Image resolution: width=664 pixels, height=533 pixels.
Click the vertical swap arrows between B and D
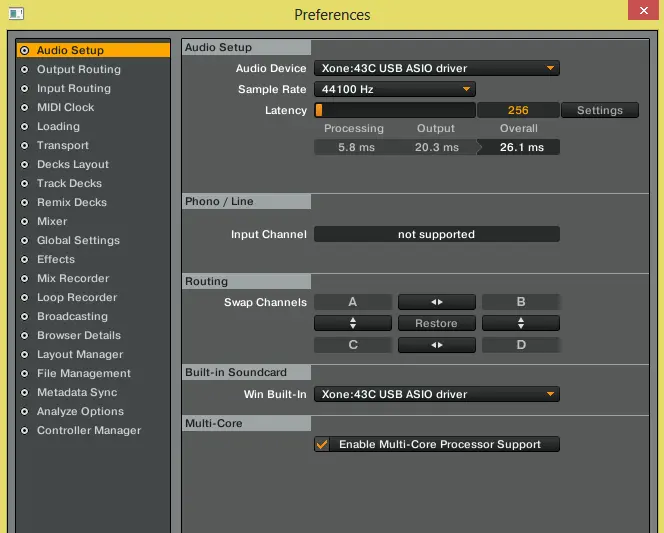[520, 324]
